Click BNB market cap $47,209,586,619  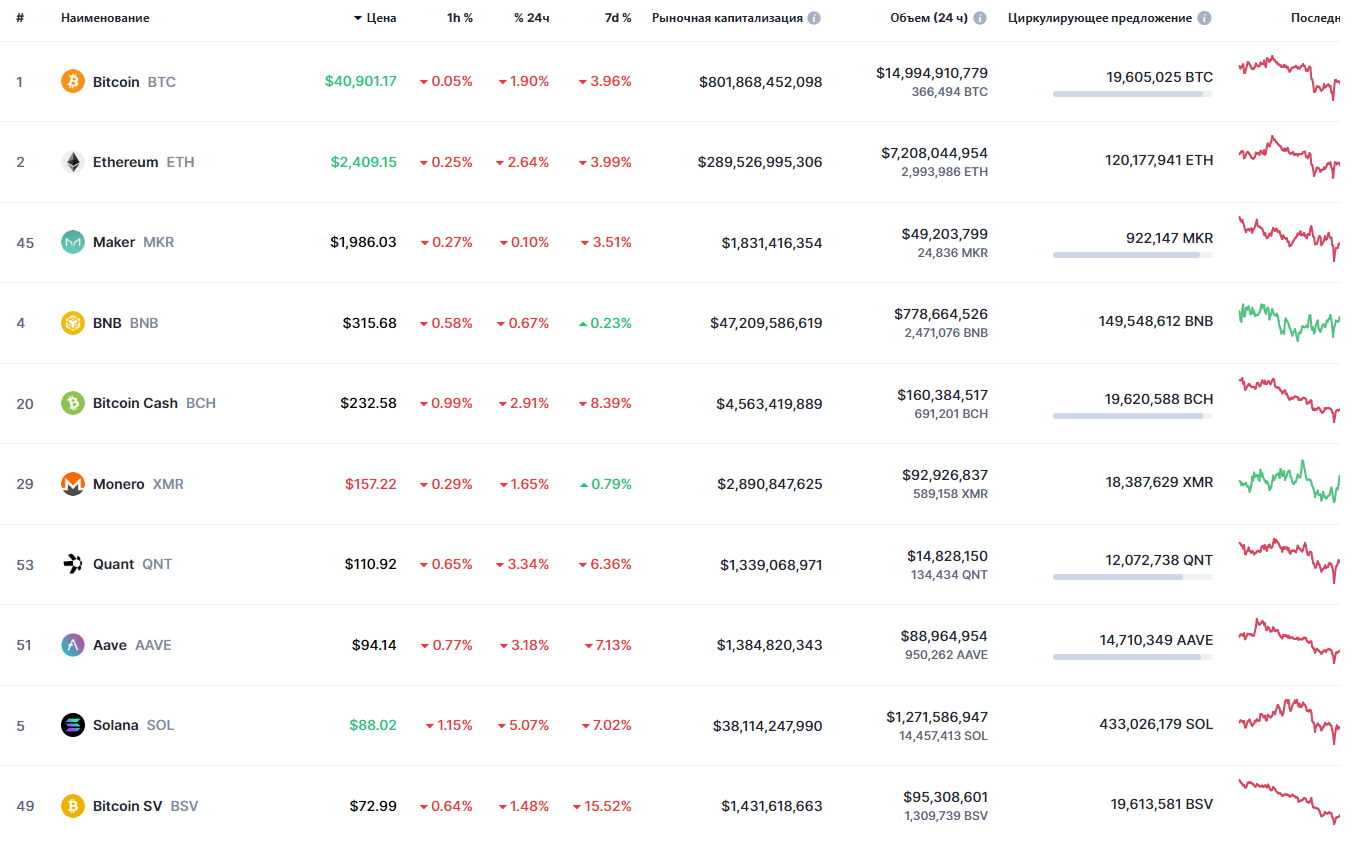click(x=766, y=323)
